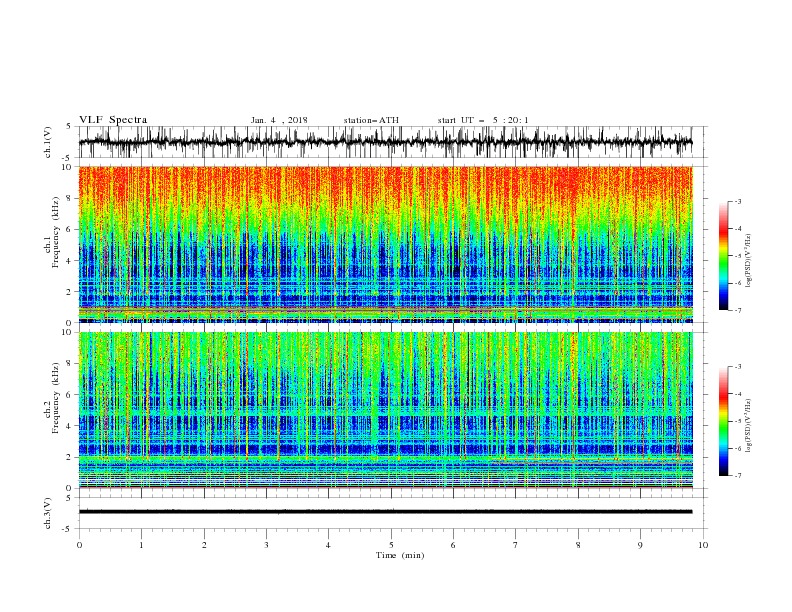
Task: Click the "5" tick of ch.3(V) axis
Action: coord(69,497)
